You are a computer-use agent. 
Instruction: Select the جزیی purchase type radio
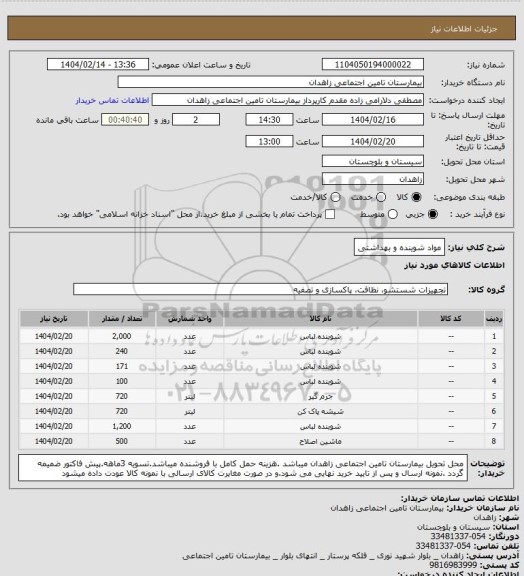pos(433,214)
